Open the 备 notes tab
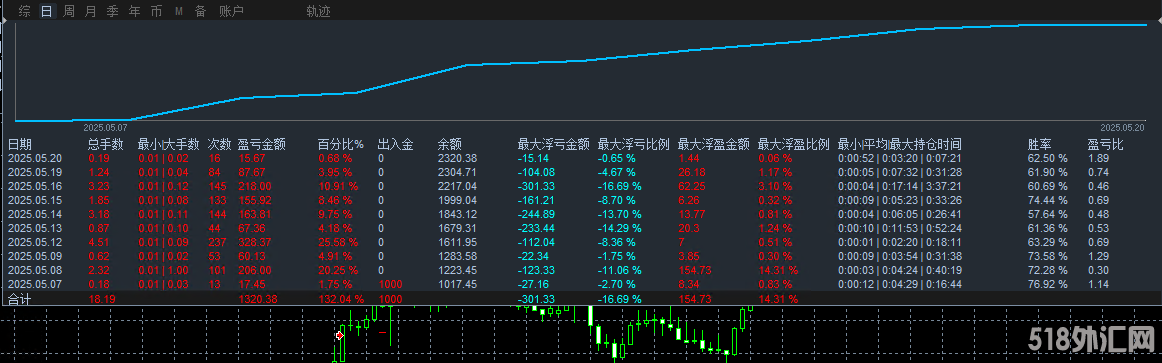 201,11
